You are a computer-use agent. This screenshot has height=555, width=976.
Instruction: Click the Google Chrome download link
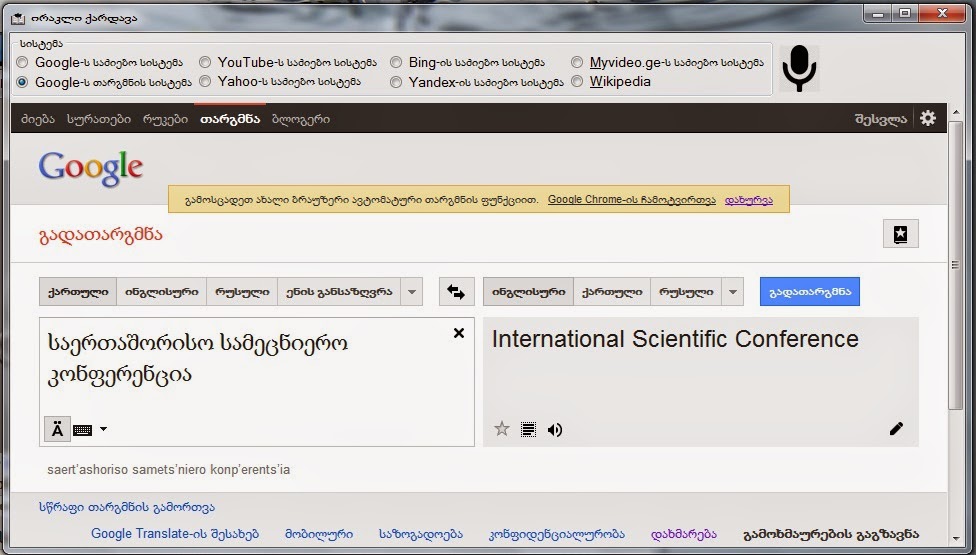coord(632,200)
